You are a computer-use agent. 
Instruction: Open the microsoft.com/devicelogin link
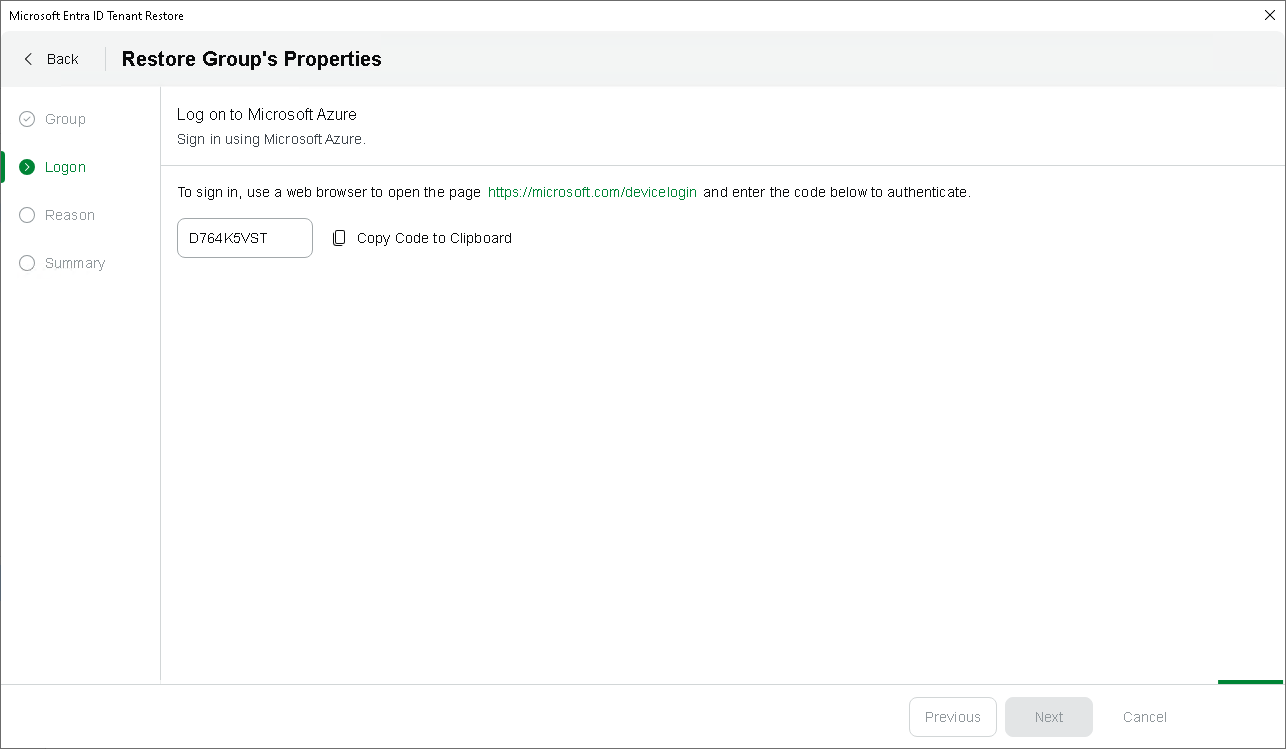(x=592, y=192)
